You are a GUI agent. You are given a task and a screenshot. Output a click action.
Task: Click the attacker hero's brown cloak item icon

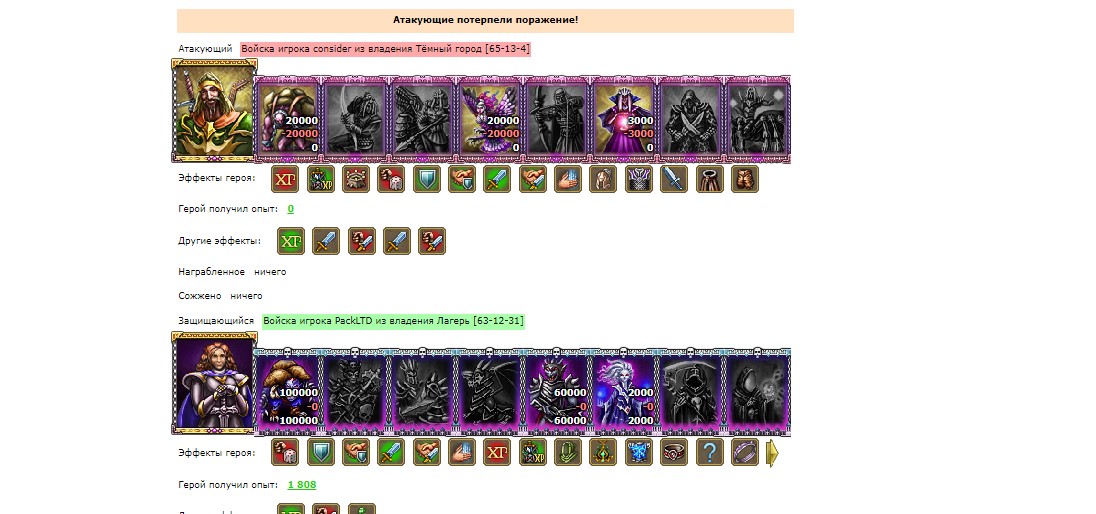[709, 179]
